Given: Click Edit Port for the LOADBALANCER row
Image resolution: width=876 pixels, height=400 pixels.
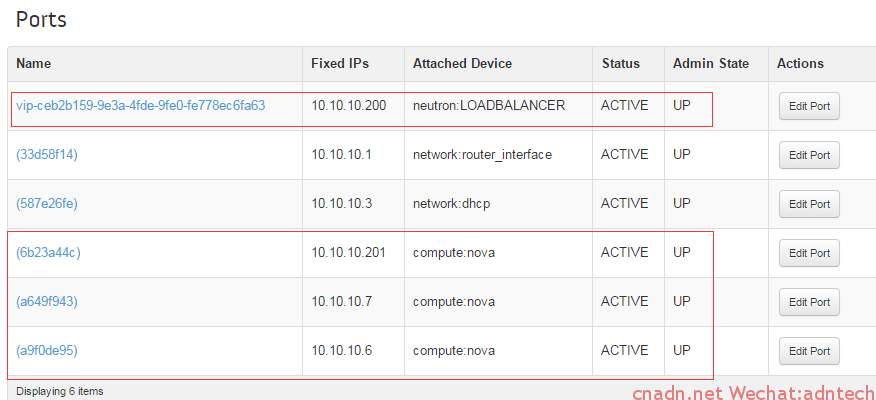Looking at the screenshot, I should click(x=810, y=106).
